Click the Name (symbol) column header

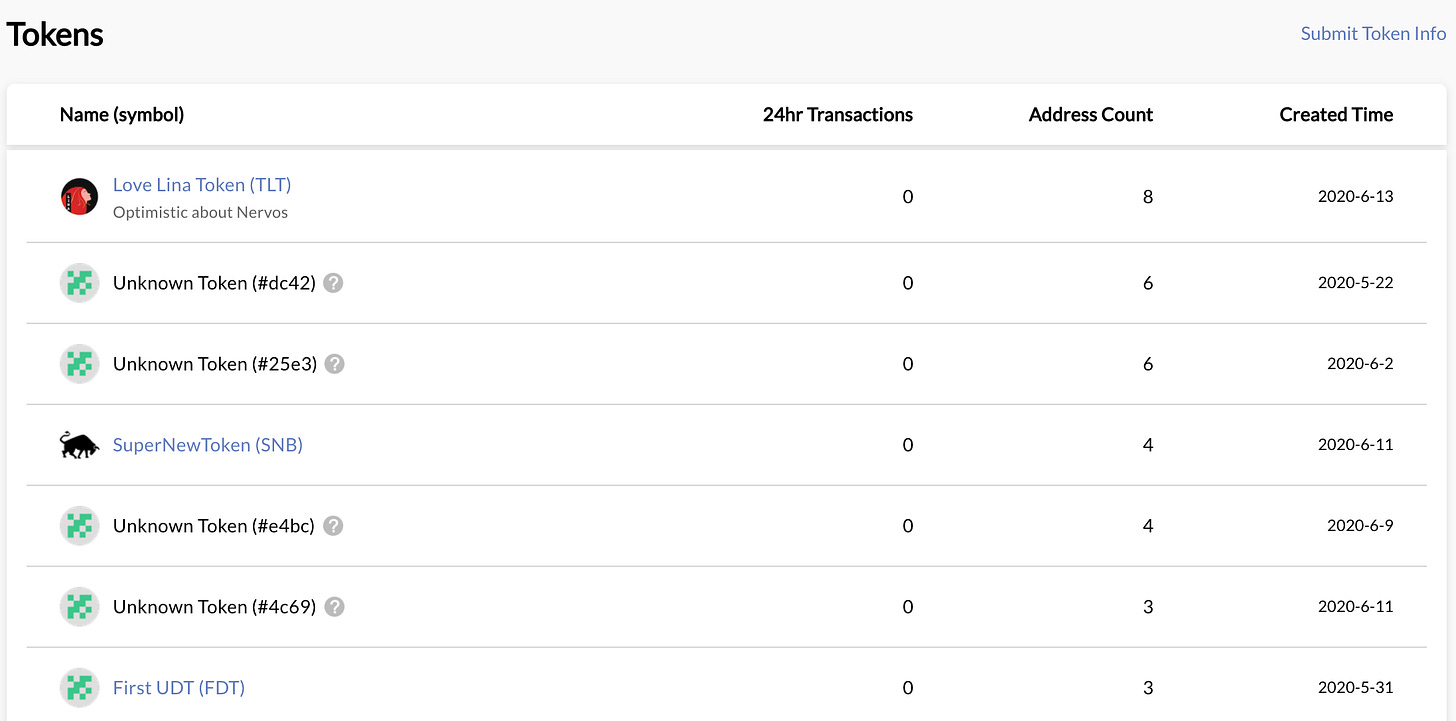(x=122, y=115)
